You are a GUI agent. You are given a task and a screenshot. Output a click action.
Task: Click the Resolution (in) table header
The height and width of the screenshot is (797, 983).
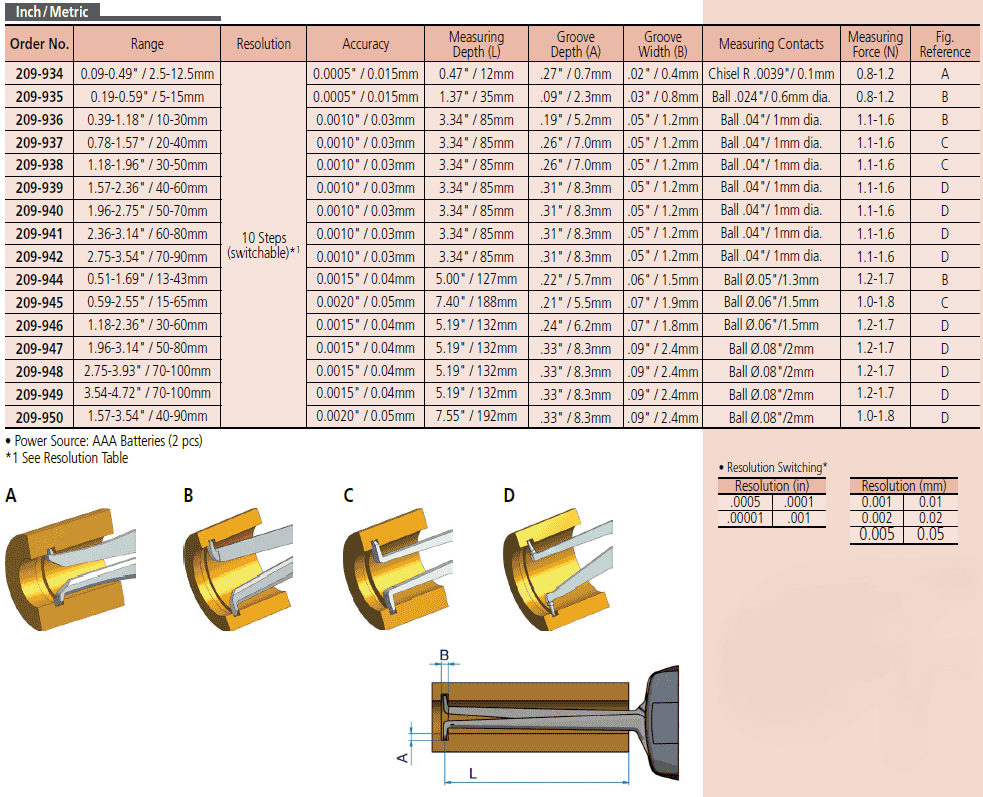tap(772, 486)
